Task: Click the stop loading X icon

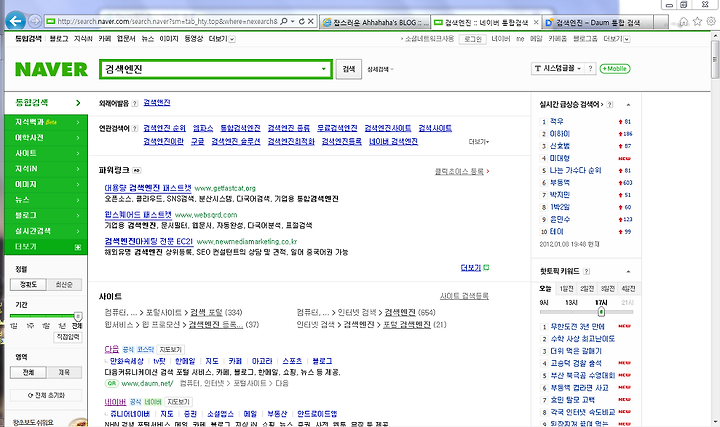Action: 311,21
